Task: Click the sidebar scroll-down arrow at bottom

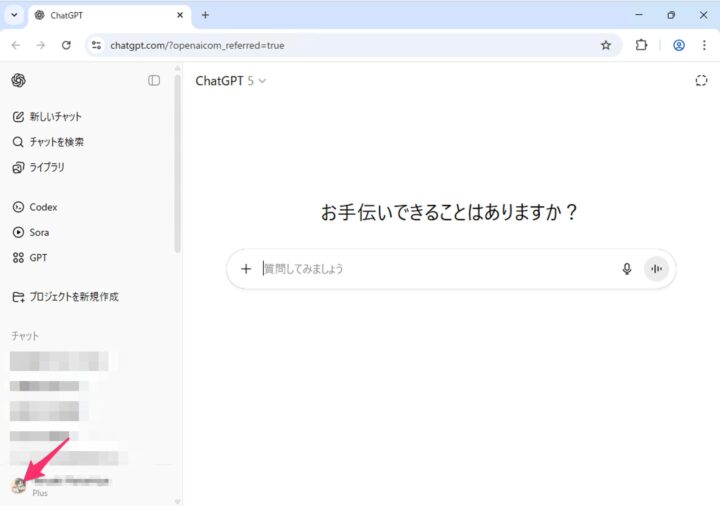Action: pyautogui.click(x=177, y=501)
